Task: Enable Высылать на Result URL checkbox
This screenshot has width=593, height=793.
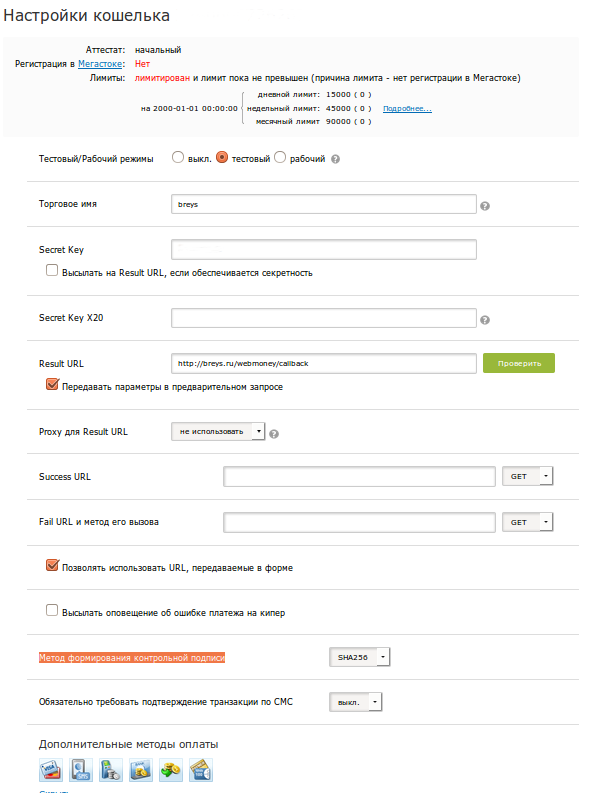Action: click(52, 271)
